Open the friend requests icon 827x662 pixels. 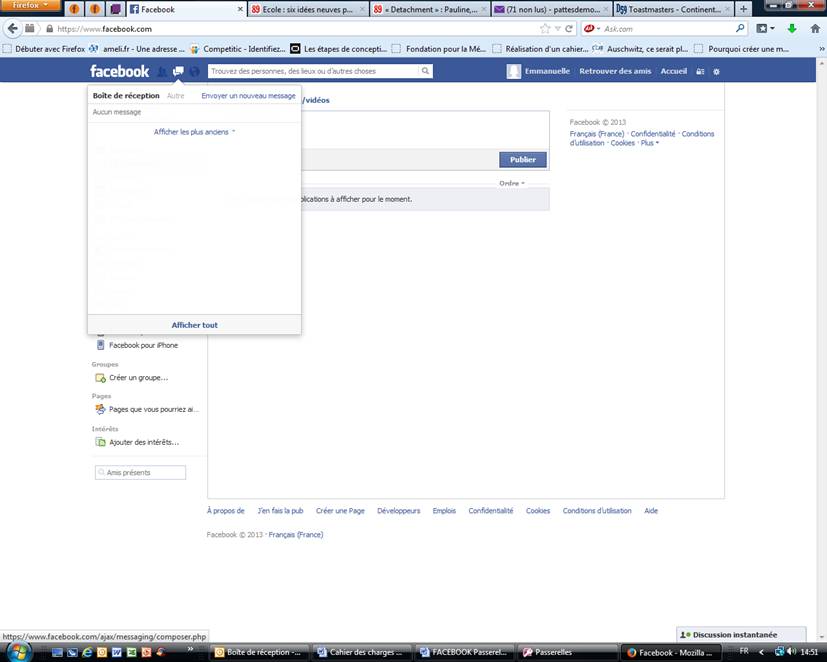click(162, 71)
